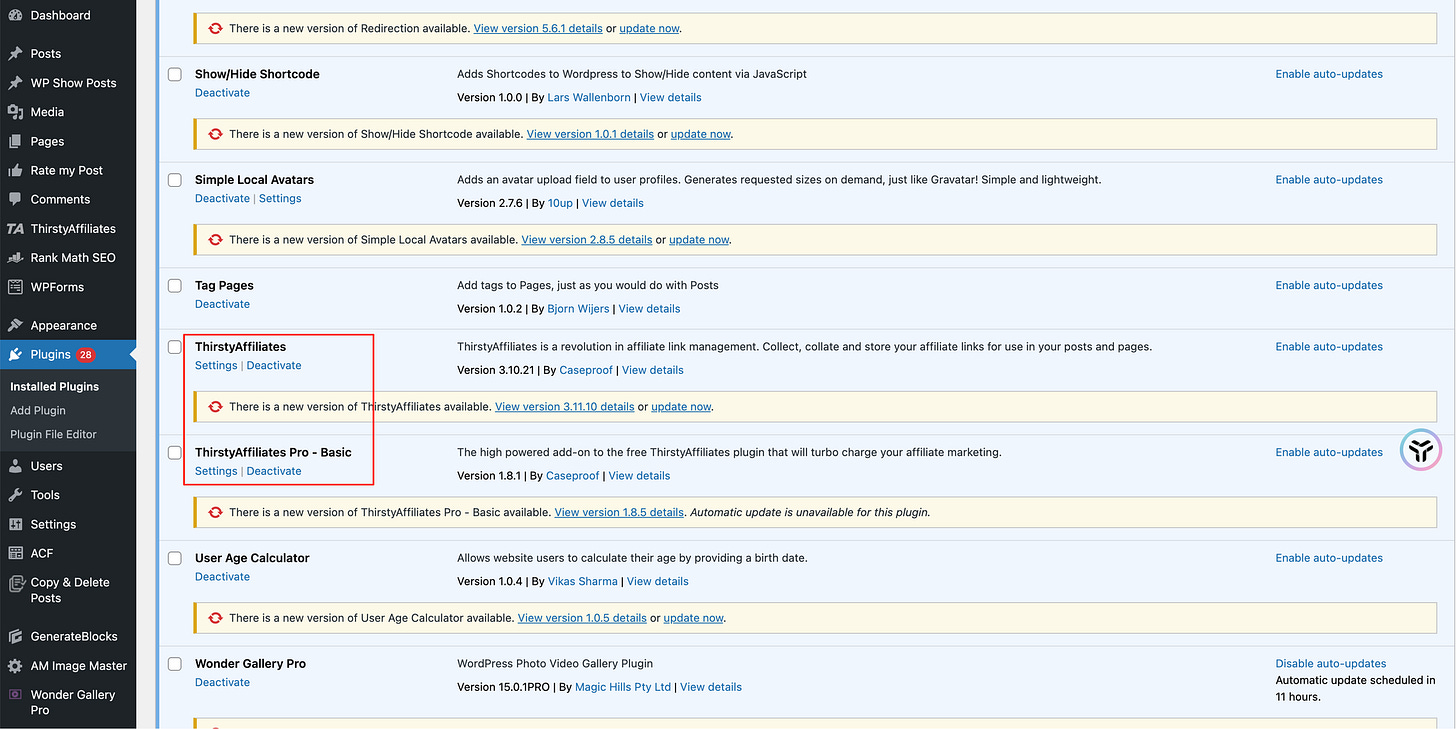The image size is (1456, 729).
Task: Click the Appearance paintbrush icon
Action: pyautogui.click(x=15, y=325)
